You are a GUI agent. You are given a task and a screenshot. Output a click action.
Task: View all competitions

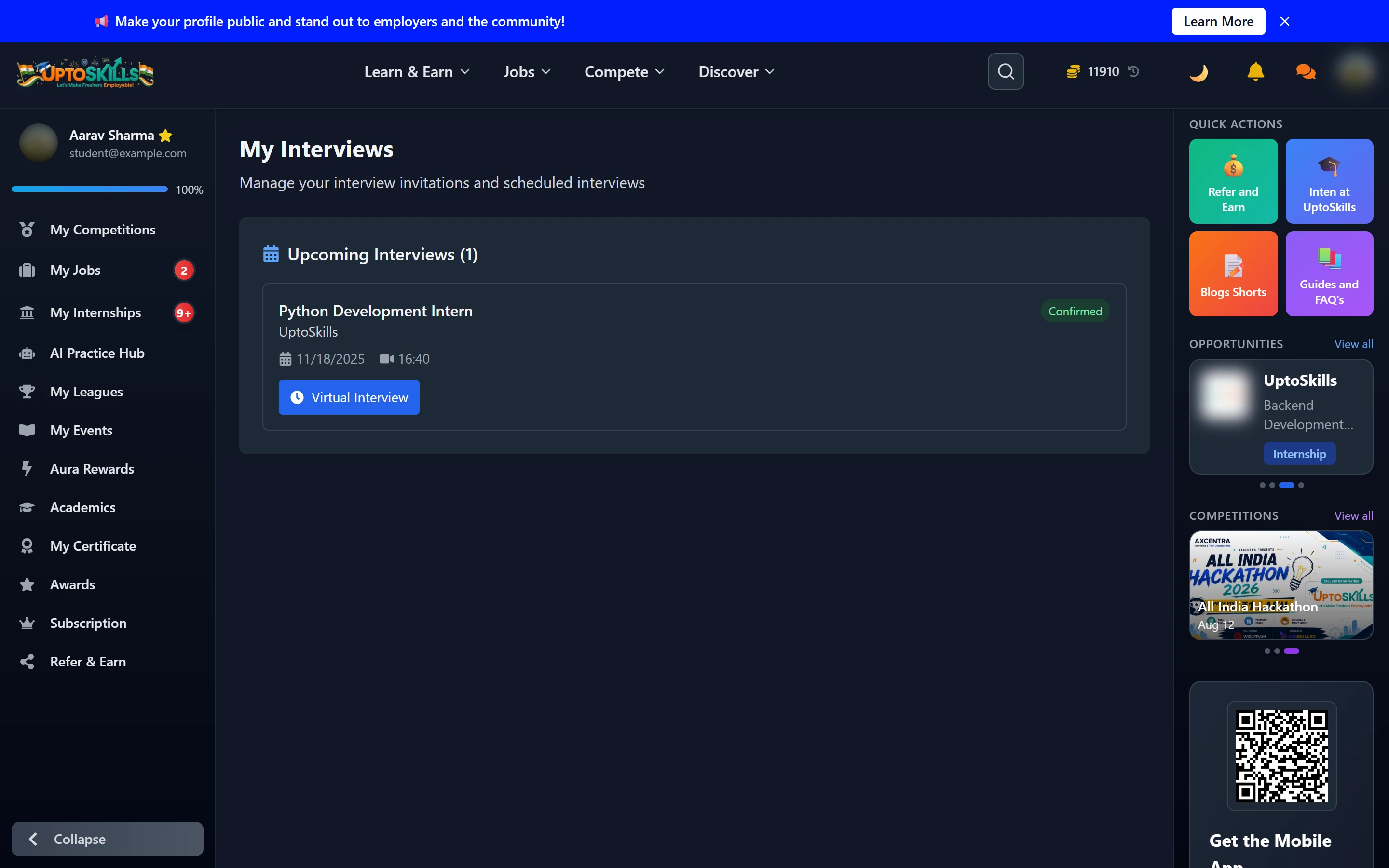[1353, 516]
